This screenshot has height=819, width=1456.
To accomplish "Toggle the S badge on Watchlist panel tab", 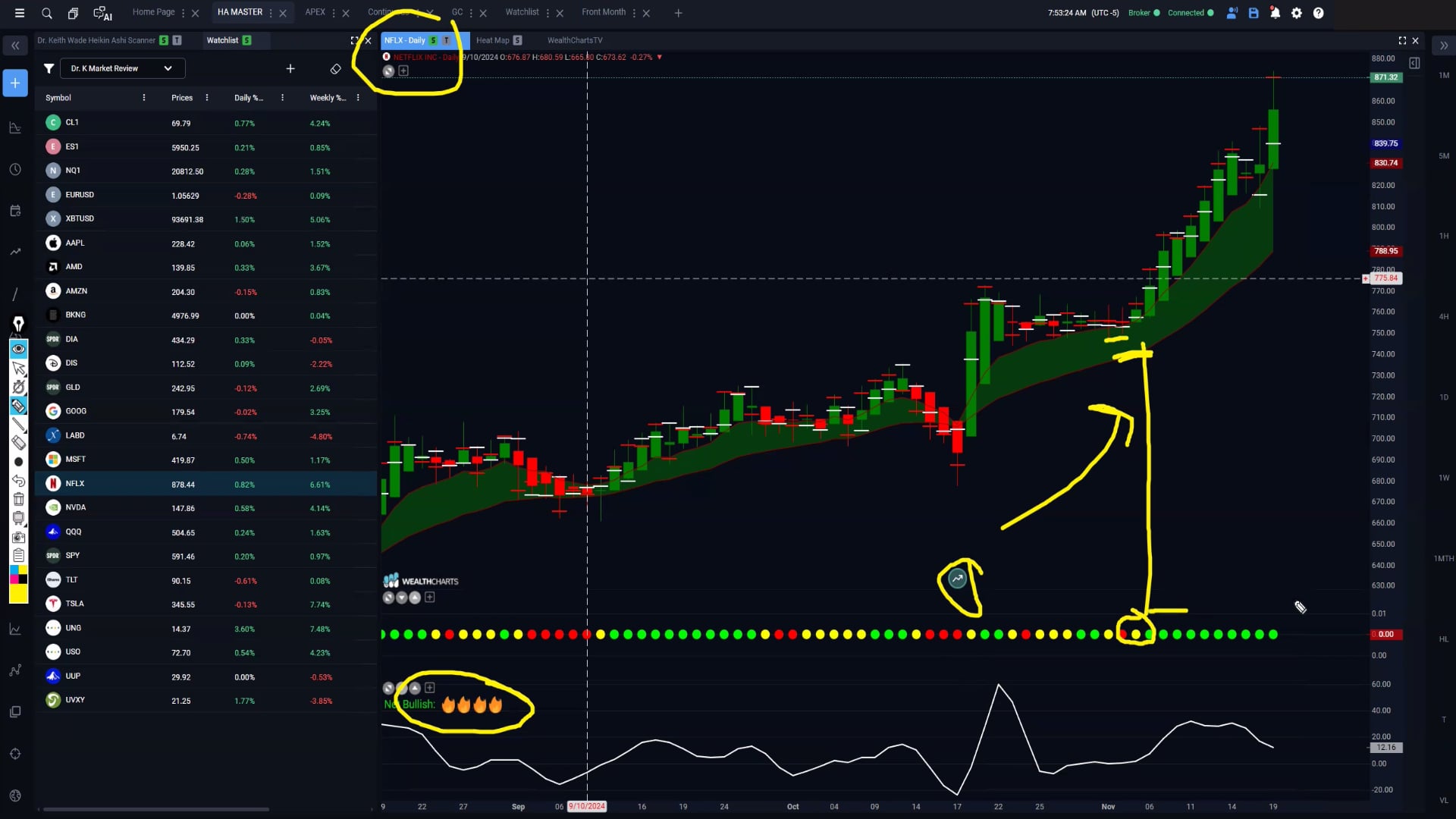I will click(x=246, y=40).
